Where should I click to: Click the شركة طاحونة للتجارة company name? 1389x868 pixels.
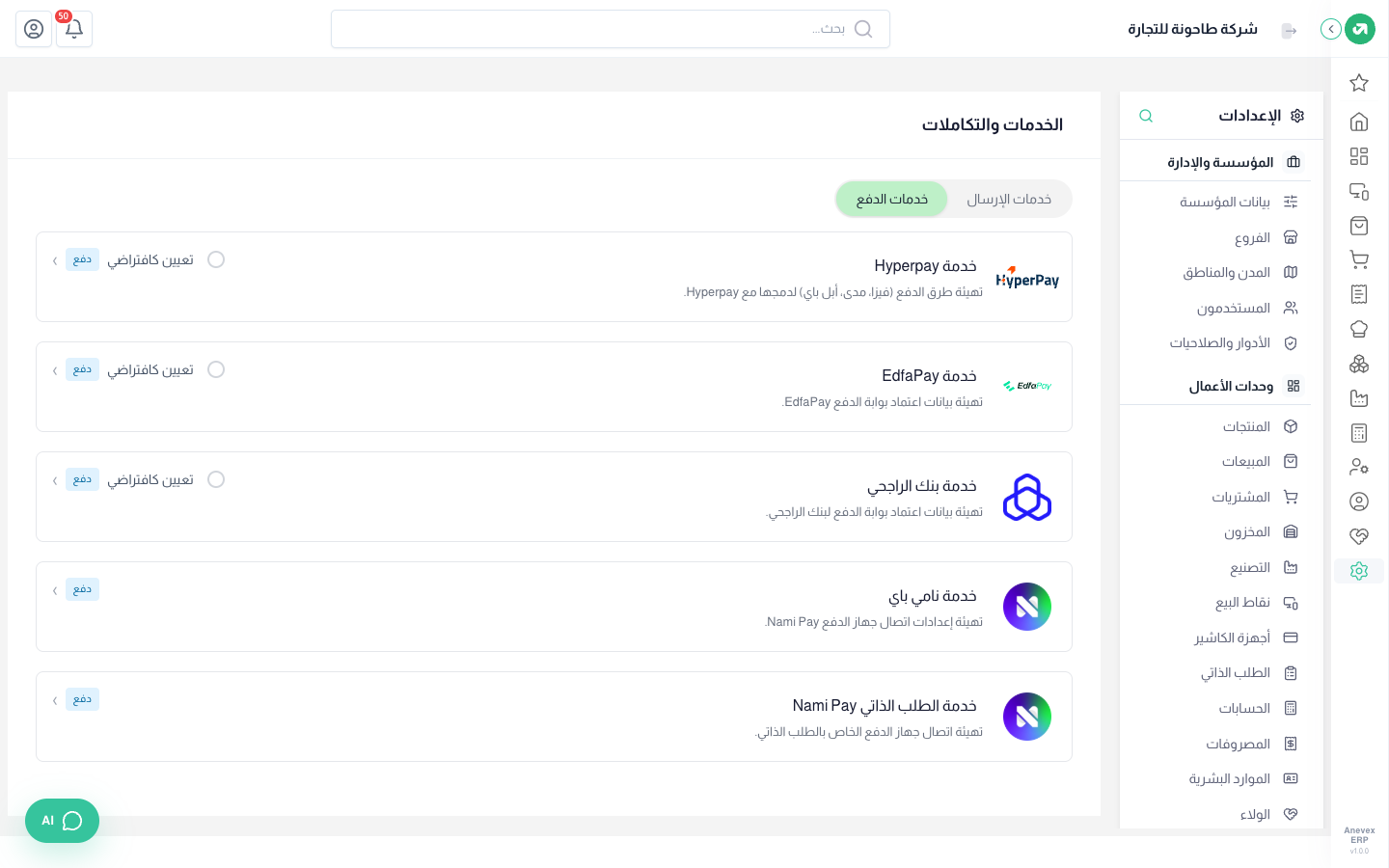click(x=1193, y=29)
